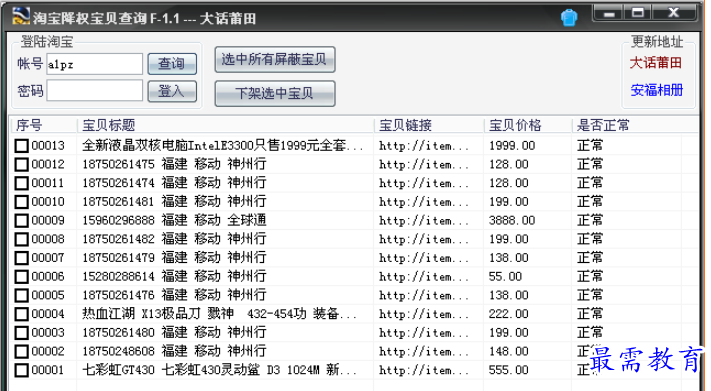Select title 18750261482 福建 移动 神州行
The image size is (711, 391).
pos(174,239)
